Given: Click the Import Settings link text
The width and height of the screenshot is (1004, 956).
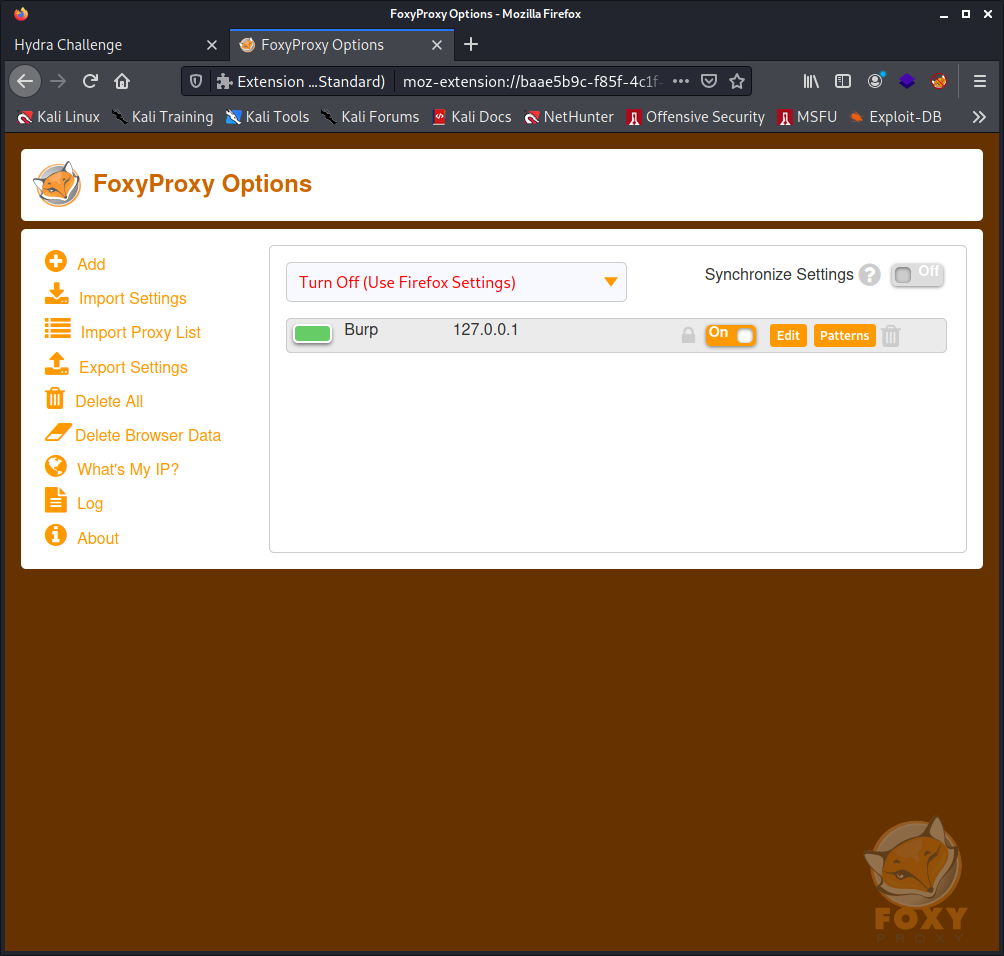Looking at the screenshot, I should (x=133, y=298).
